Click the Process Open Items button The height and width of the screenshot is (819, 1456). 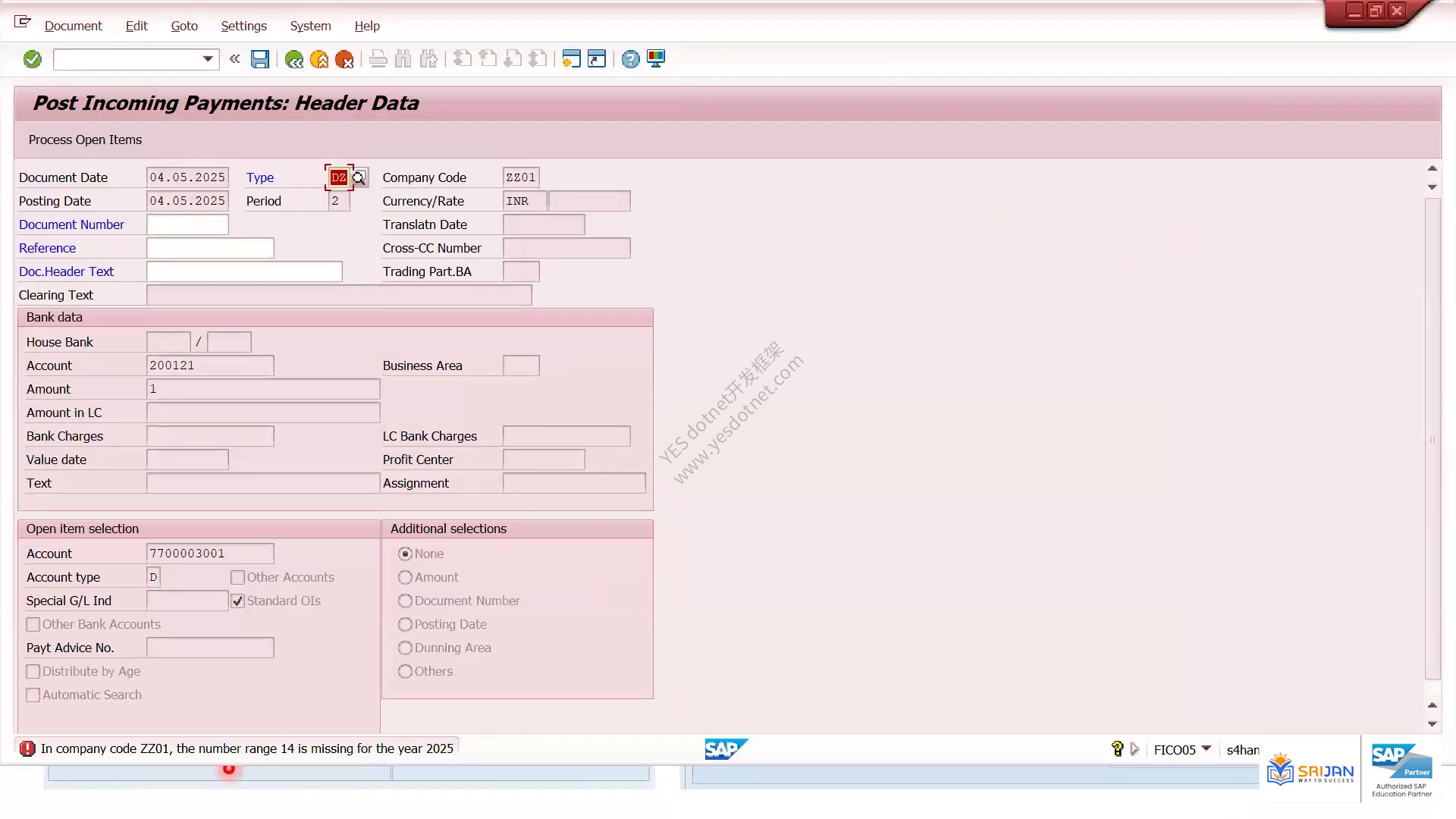tap(85, 140)
